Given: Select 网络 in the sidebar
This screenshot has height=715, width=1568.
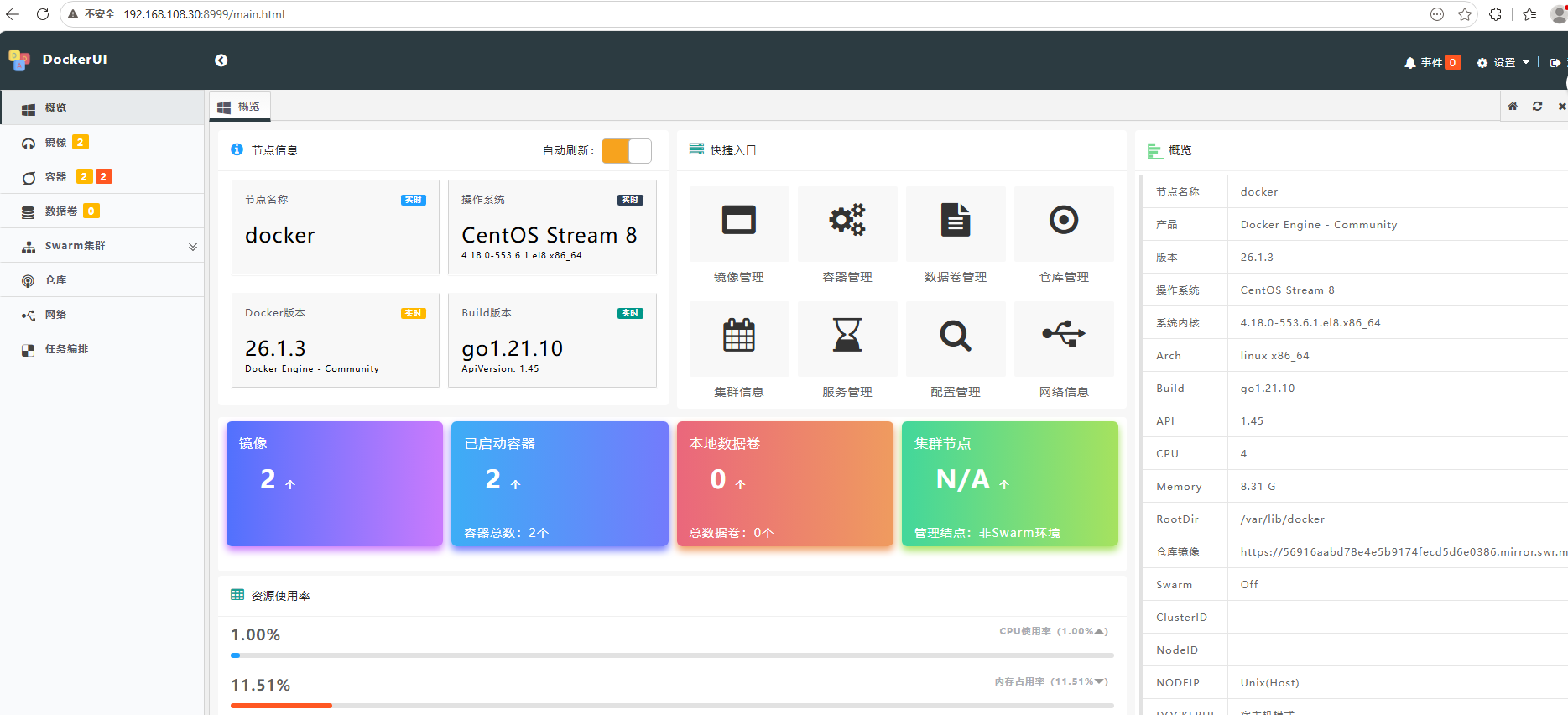Looking at the screenshot, I should click(102, 315).
